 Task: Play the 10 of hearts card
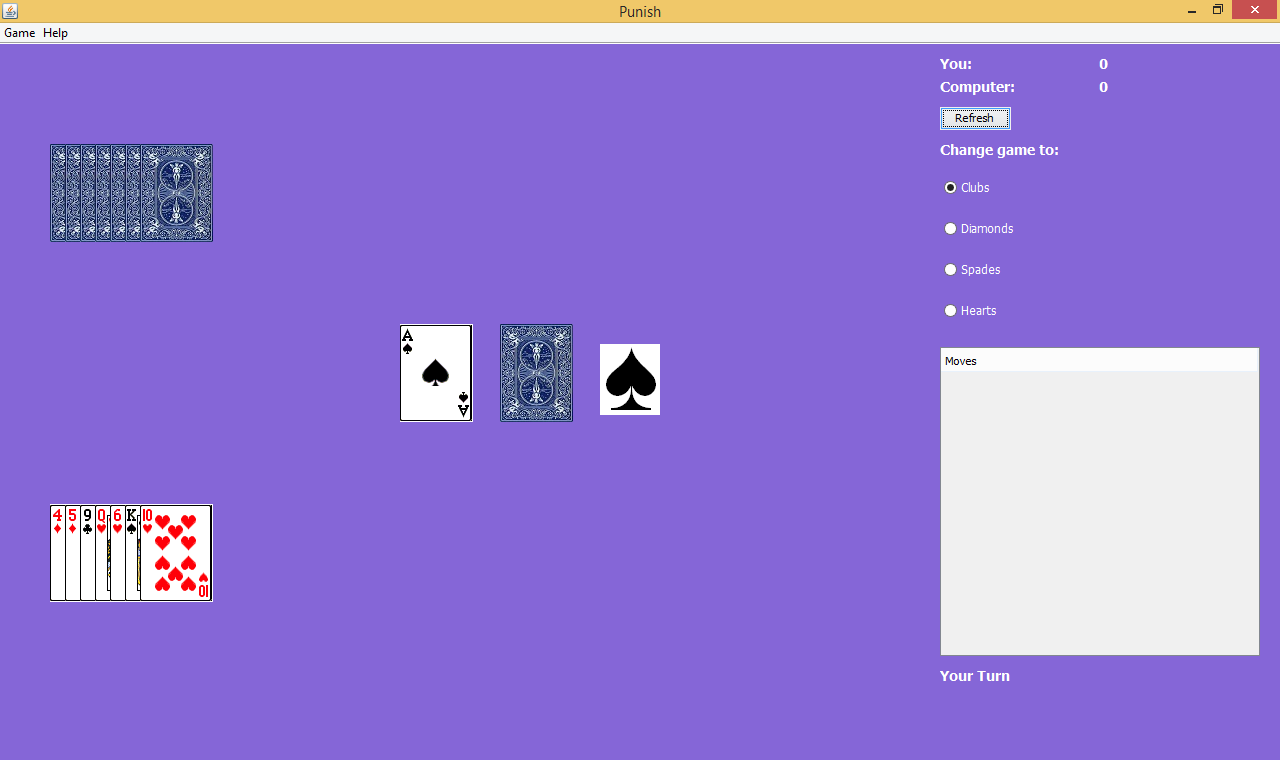176,553
